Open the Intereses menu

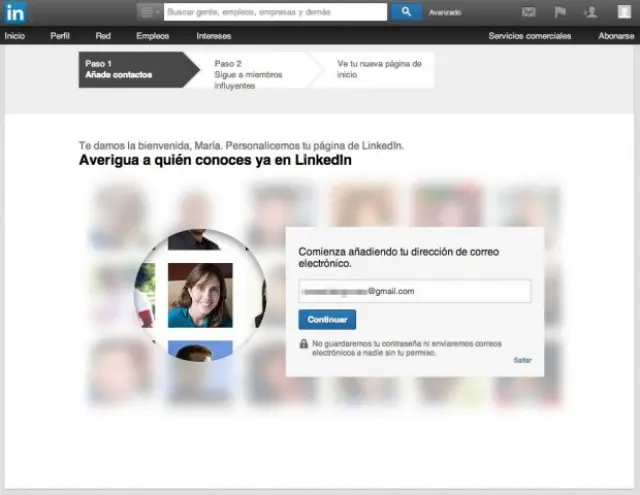pyautogui.click(x=213, y=36)
